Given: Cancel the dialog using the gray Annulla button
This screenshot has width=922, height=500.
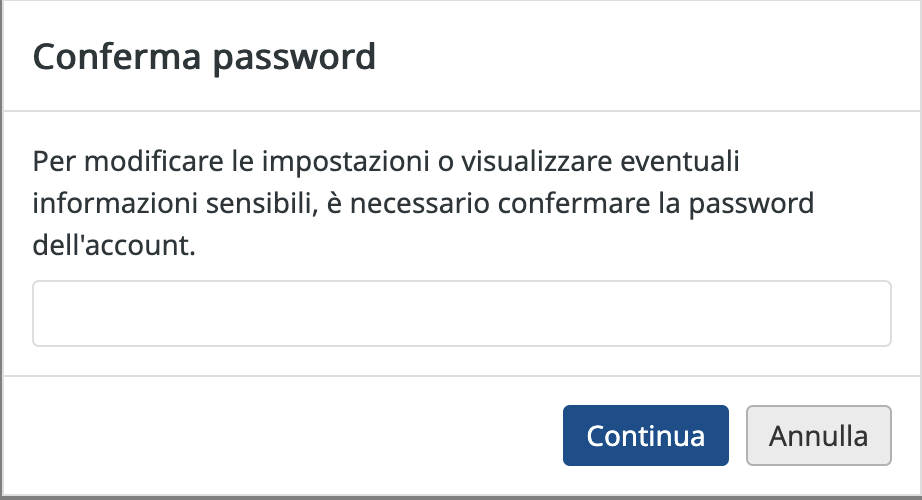Looking at the screenshot, I should 819,435.
